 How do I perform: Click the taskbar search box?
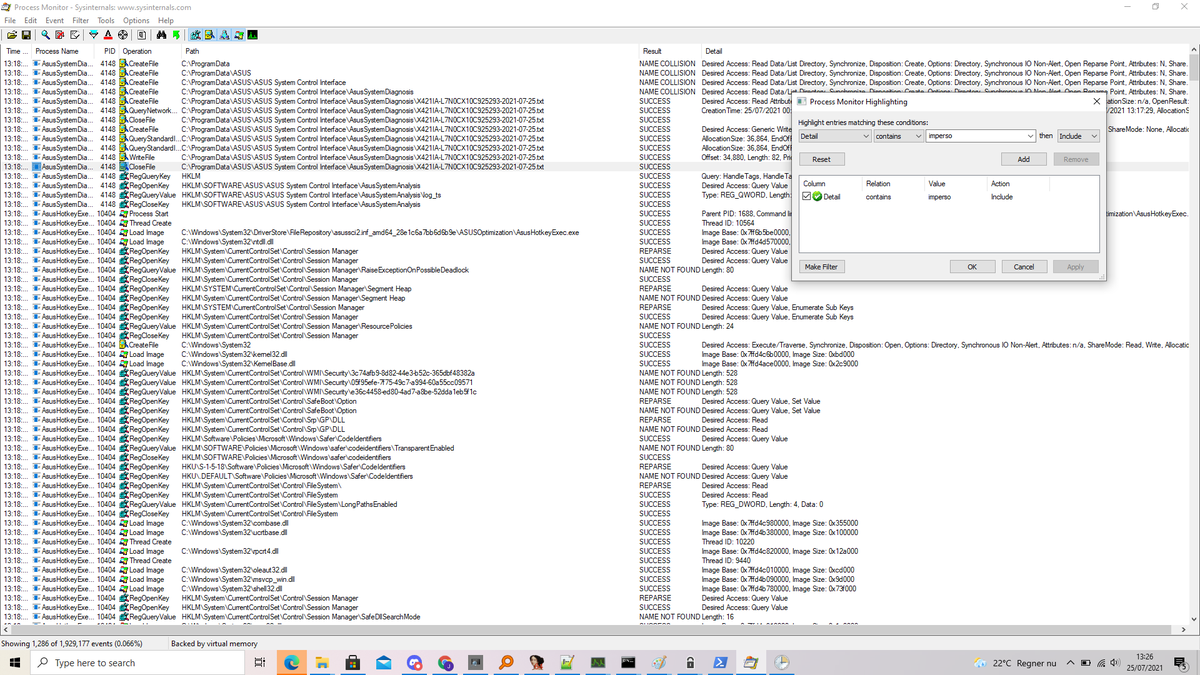coord(135,662)
